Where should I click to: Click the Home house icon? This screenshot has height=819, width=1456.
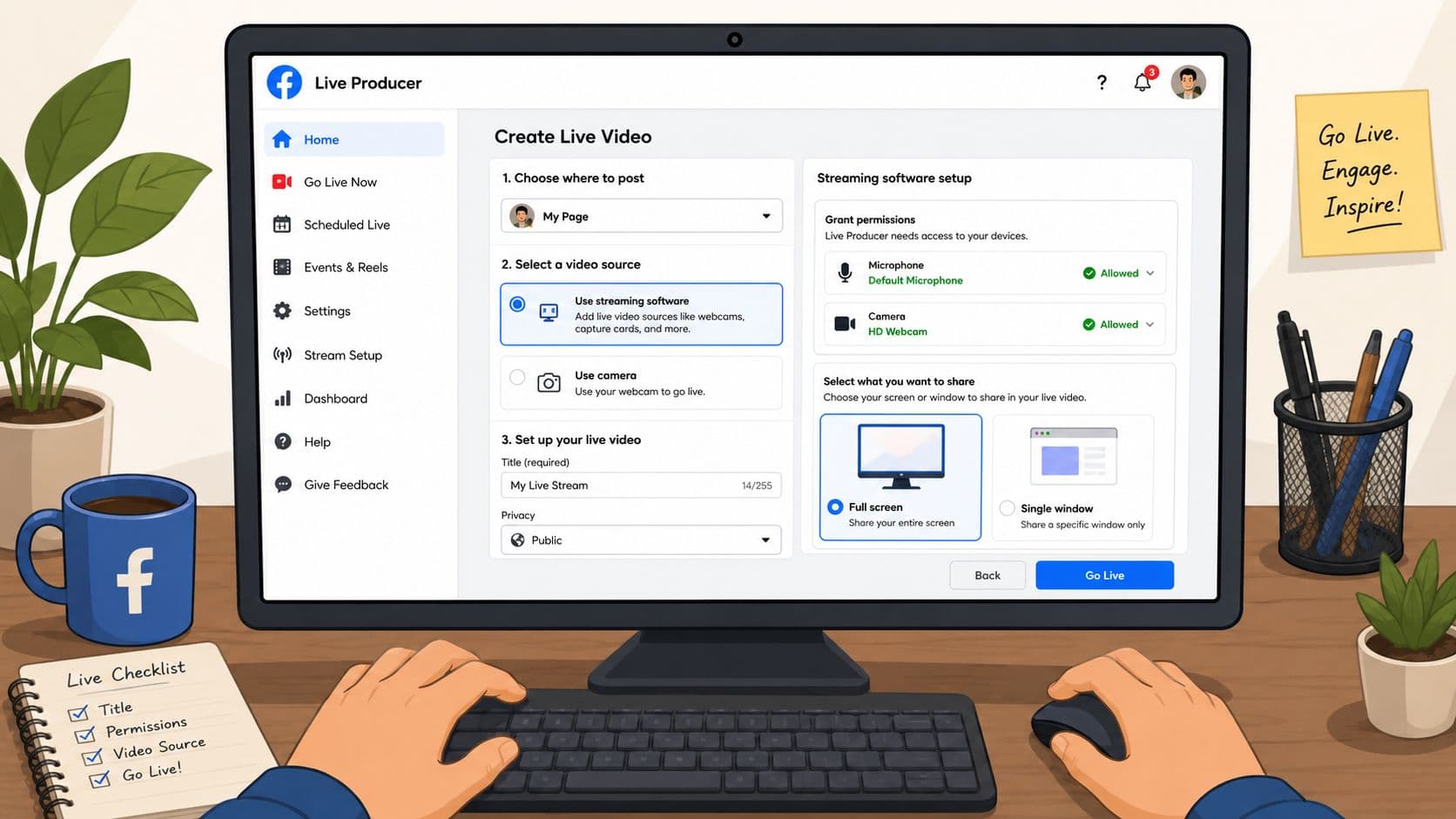282,139
